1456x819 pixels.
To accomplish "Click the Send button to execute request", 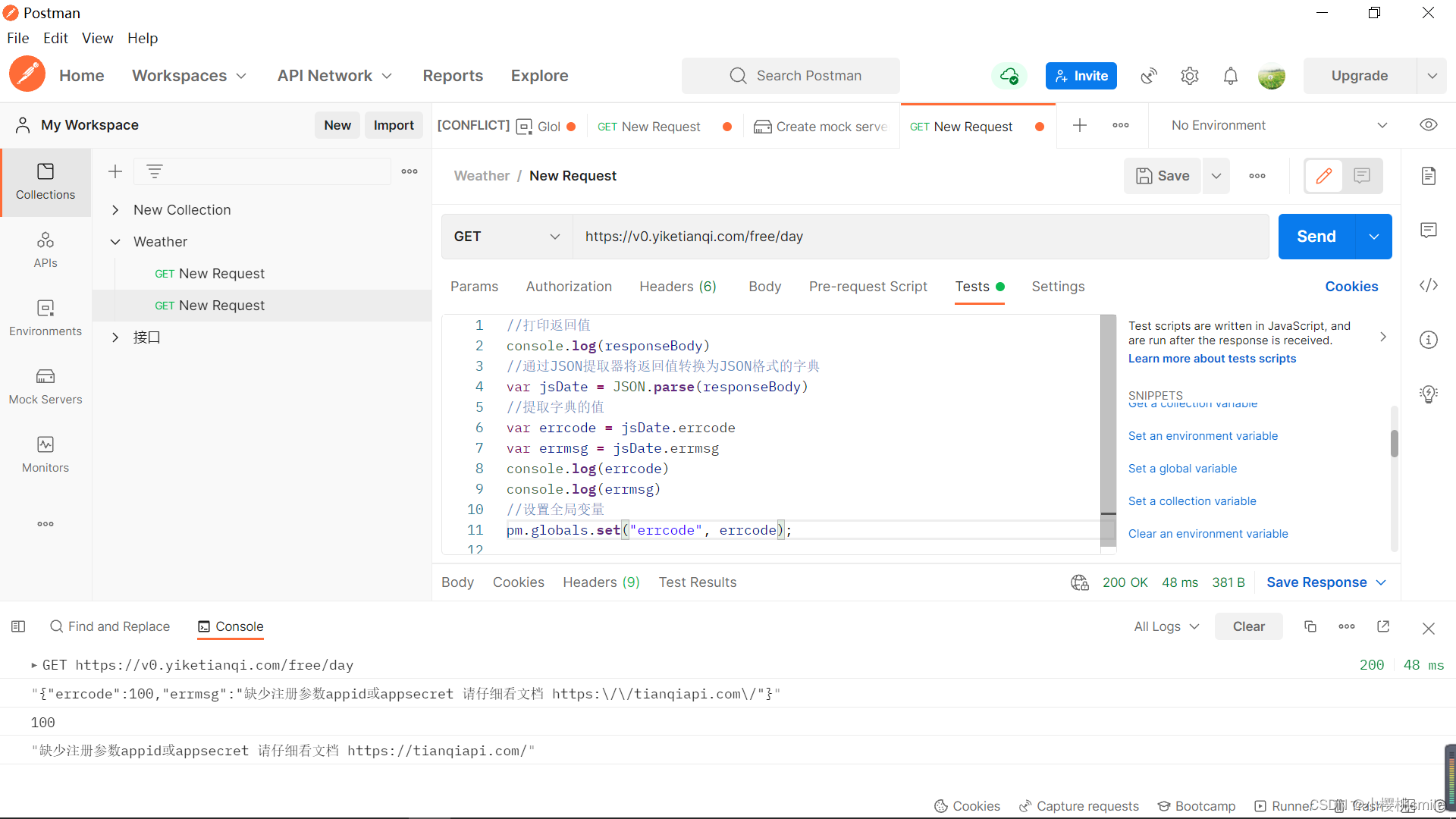I will [x=1316, y=236].
